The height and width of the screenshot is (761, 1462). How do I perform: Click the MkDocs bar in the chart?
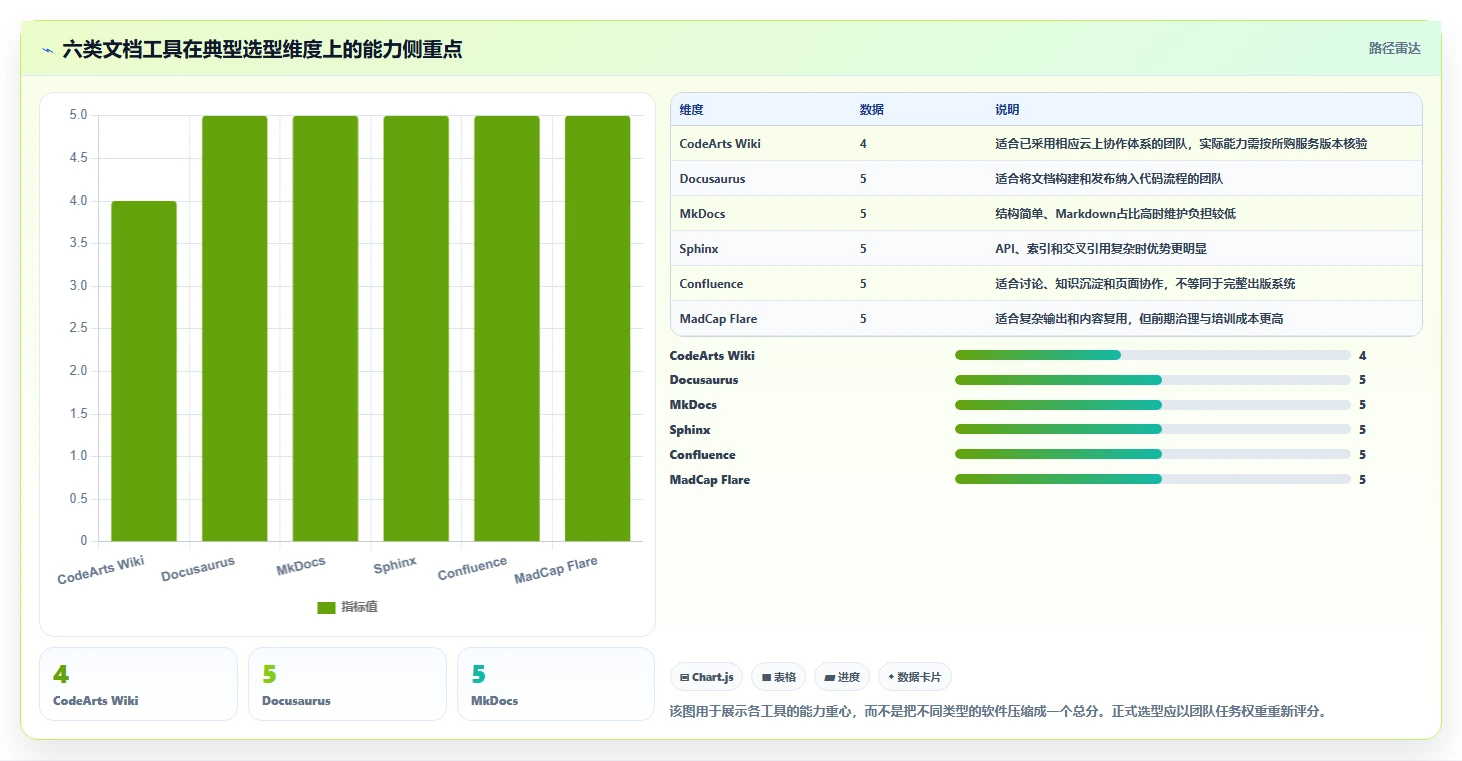tap(325, 329)
